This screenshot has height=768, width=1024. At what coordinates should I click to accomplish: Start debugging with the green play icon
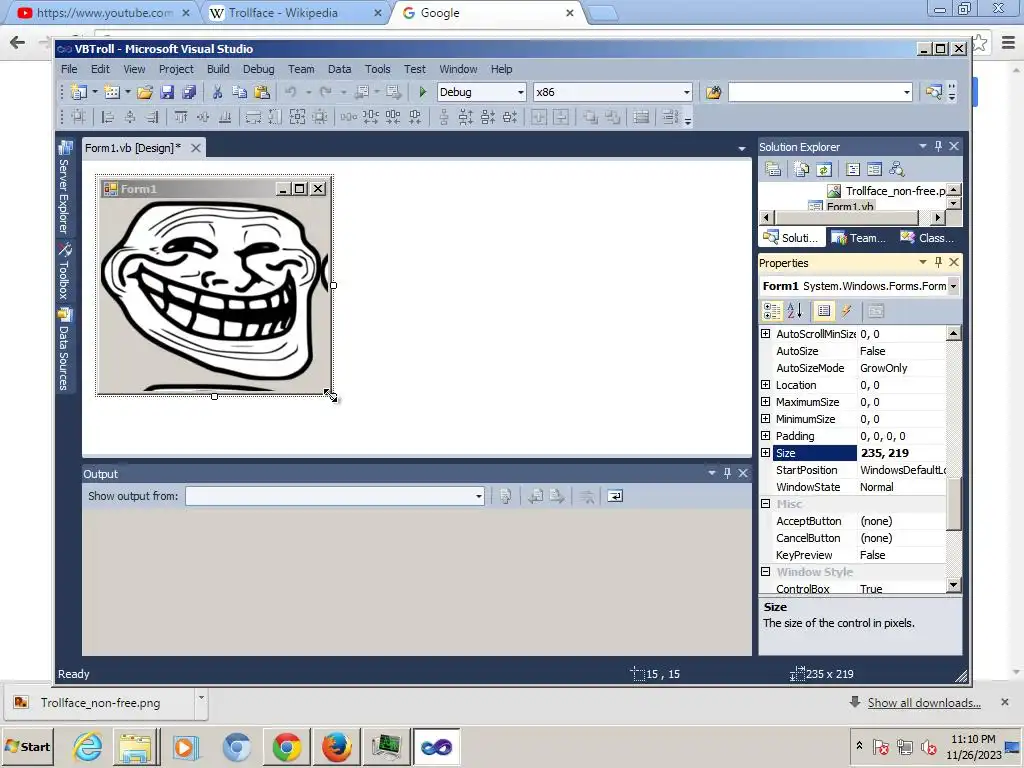point(423,92)
